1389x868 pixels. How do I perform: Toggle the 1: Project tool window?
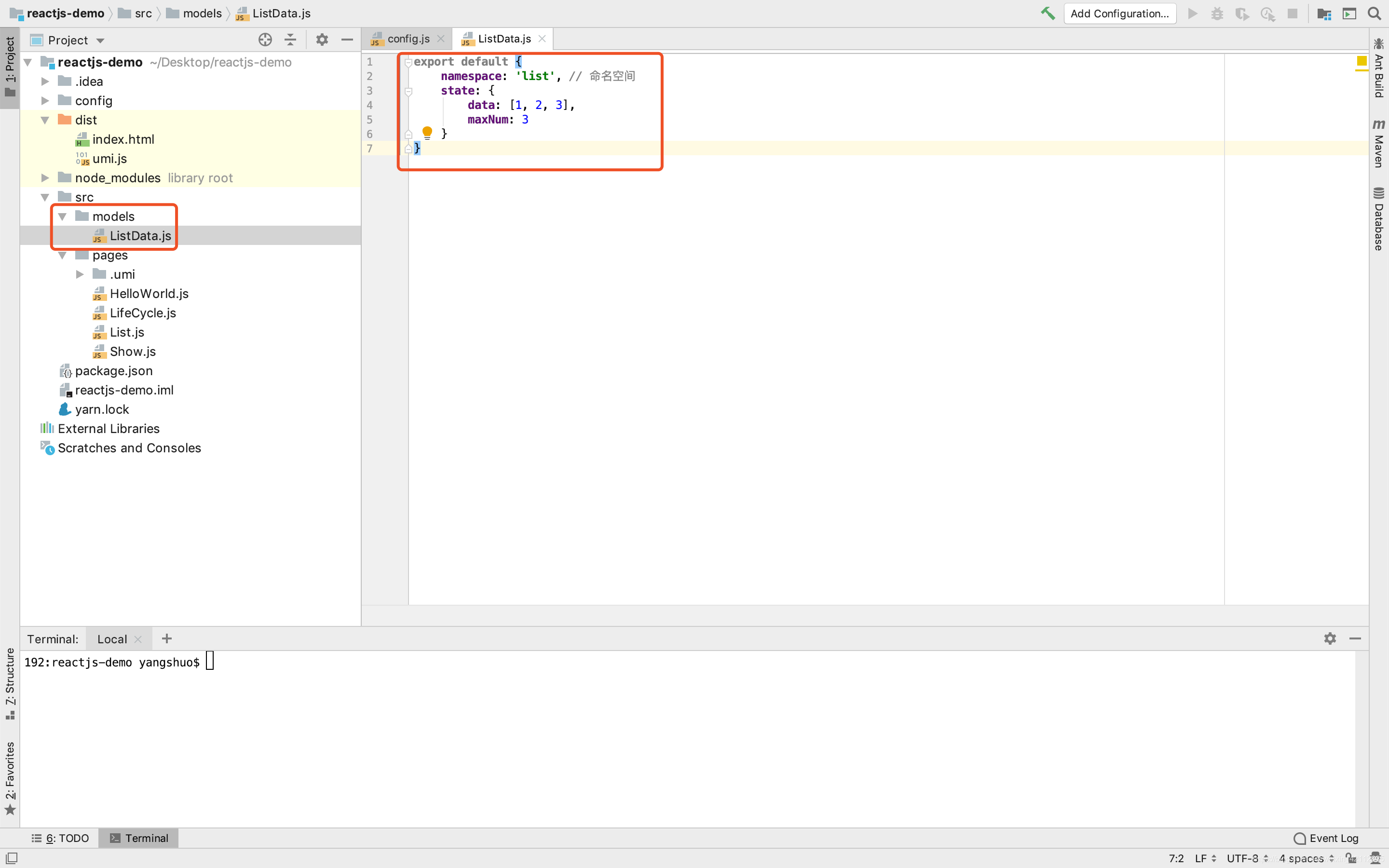coord(10,67)
